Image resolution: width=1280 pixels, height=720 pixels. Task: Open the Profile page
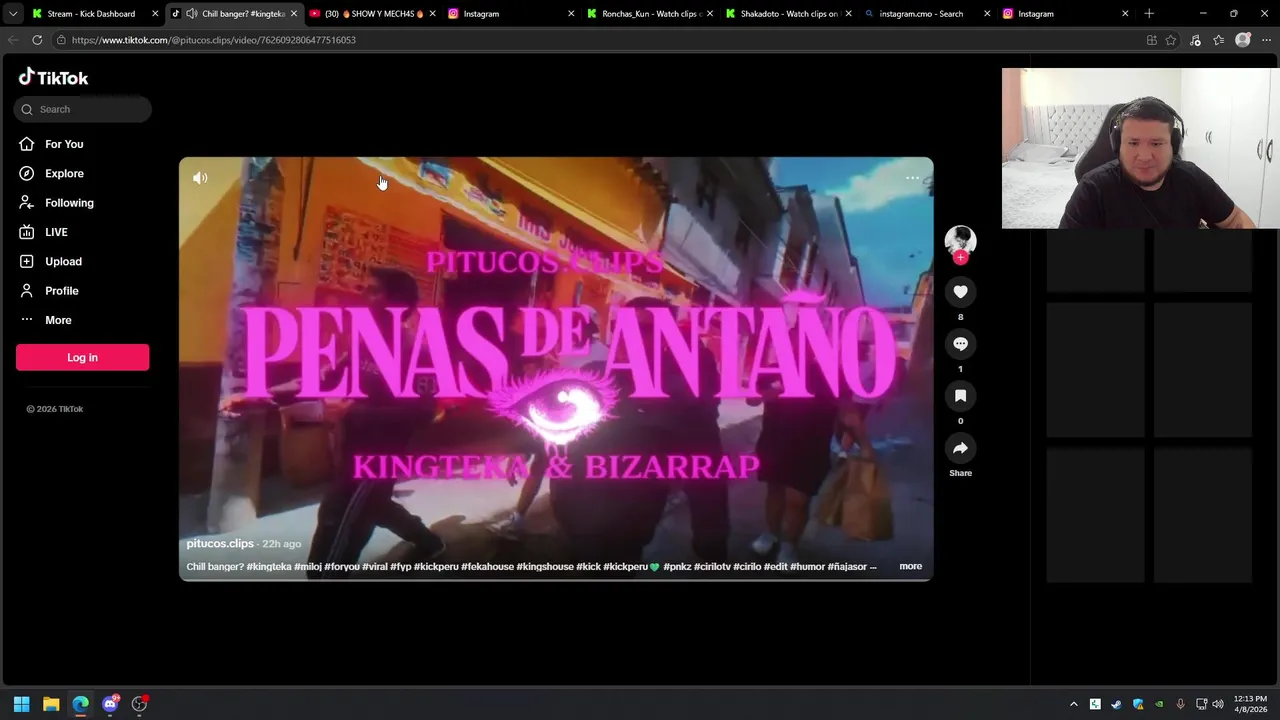(61, 291)
